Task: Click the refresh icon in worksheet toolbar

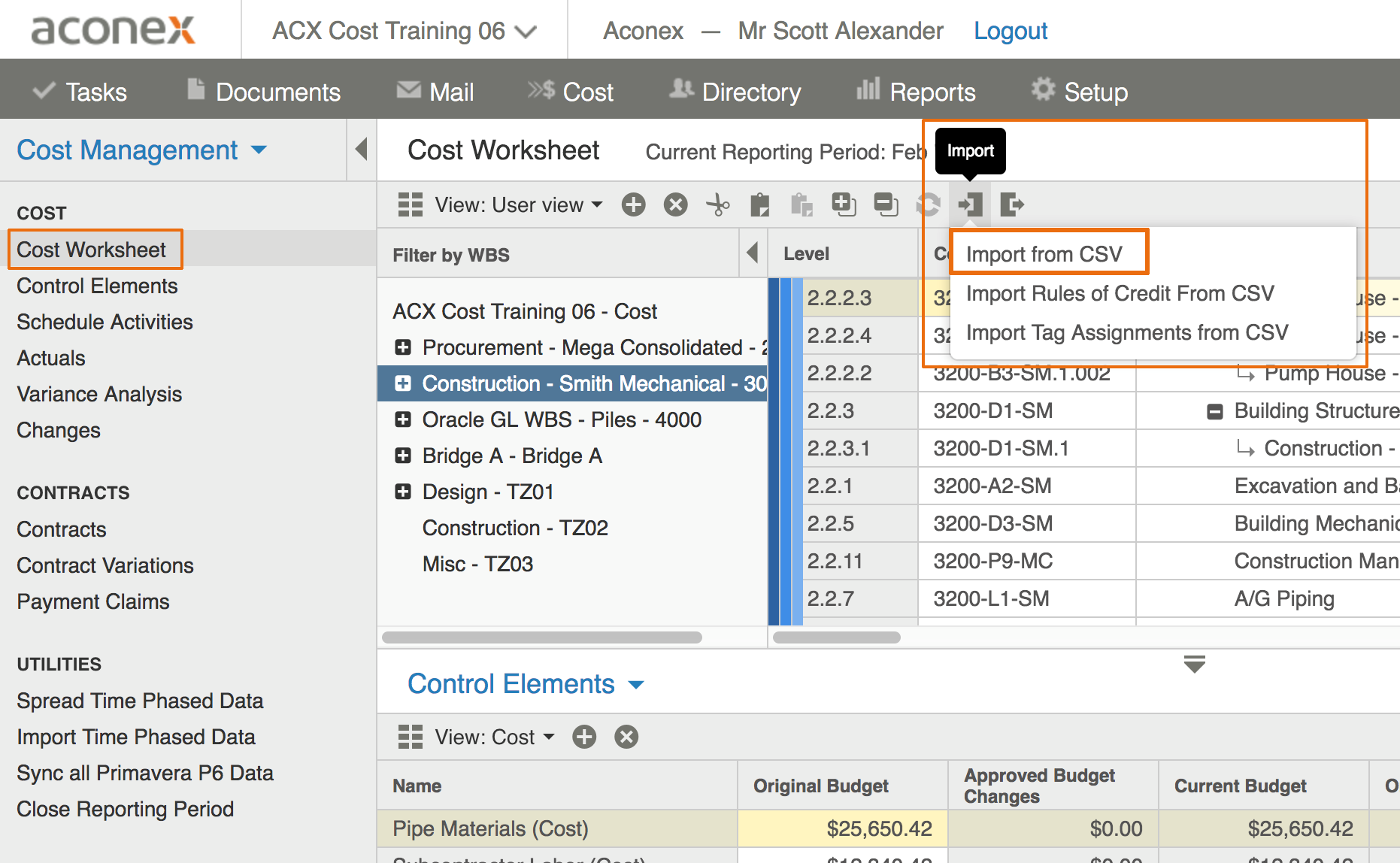Action: coord(929,204)
